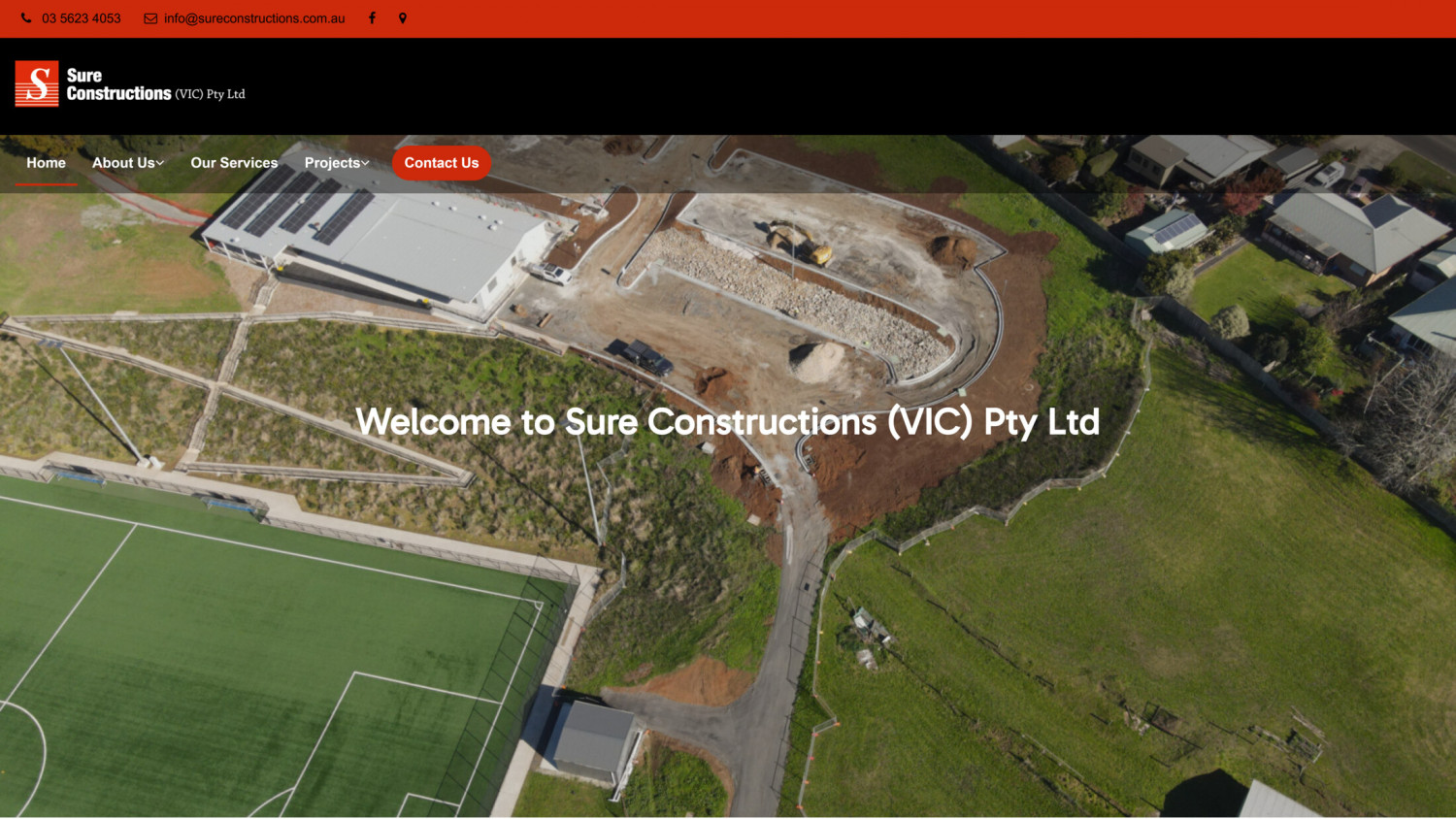Click the red Contact Us button
The height and width of the screenshot is (819, 1456).
click(x=442, y=163)
